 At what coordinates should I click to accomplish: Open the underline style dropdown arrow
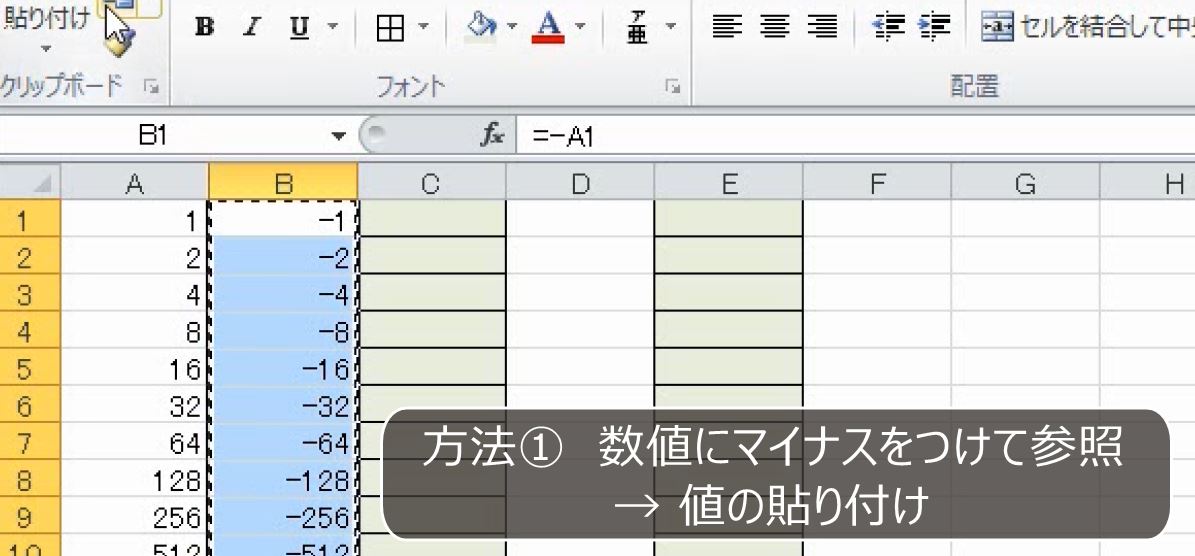(332, 27)
